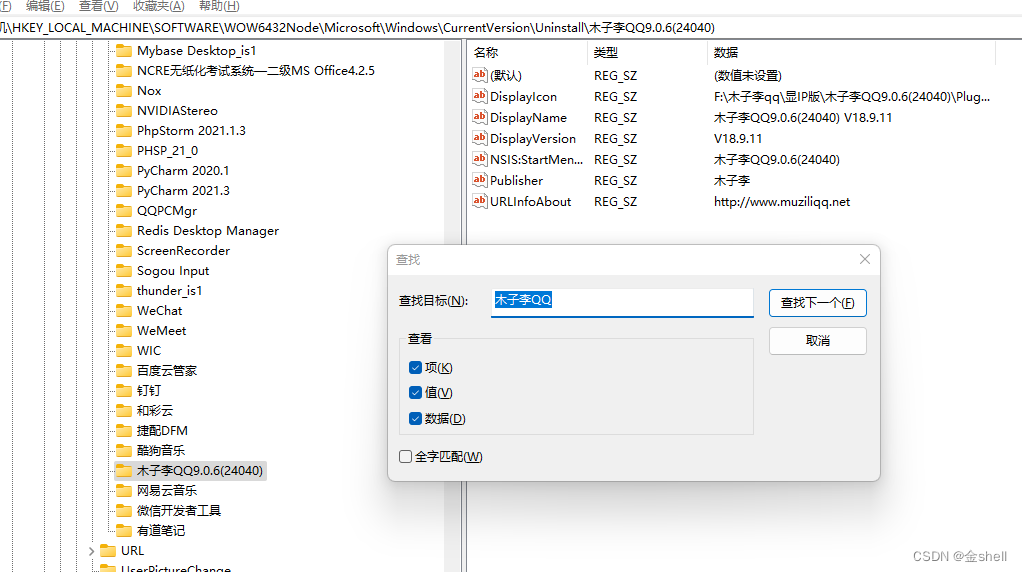The image size is (1022, 572).
Task: Select the 酷狗音乐 key
Action: tap(160, 451)
